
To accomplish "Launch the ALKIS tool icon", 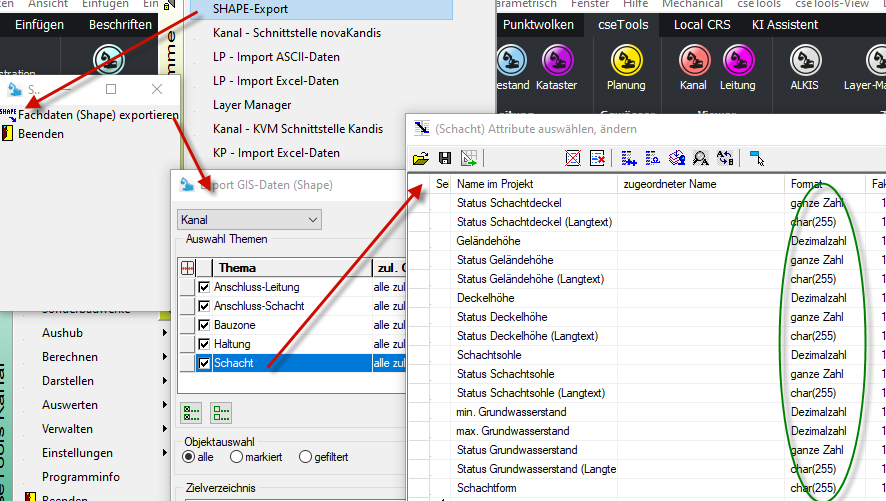I will click(803, 62).
